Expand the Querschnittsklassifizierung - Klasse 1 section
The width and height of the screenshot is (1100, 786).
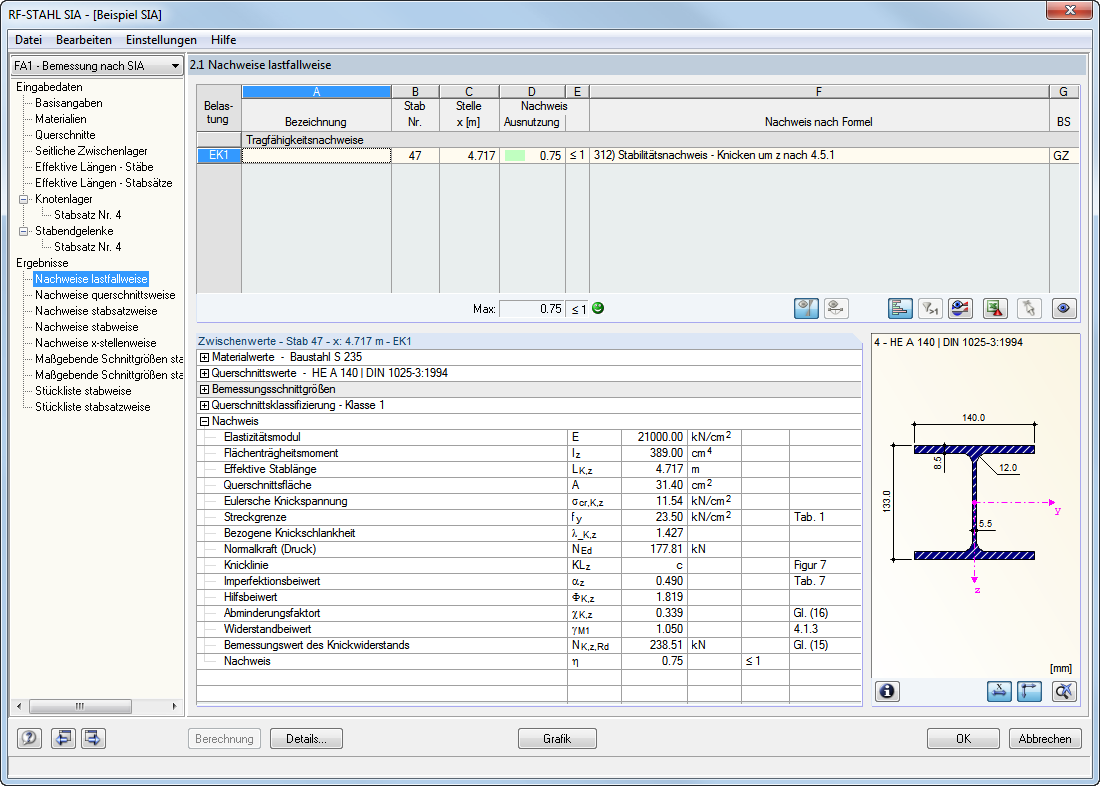pos(204,406)
